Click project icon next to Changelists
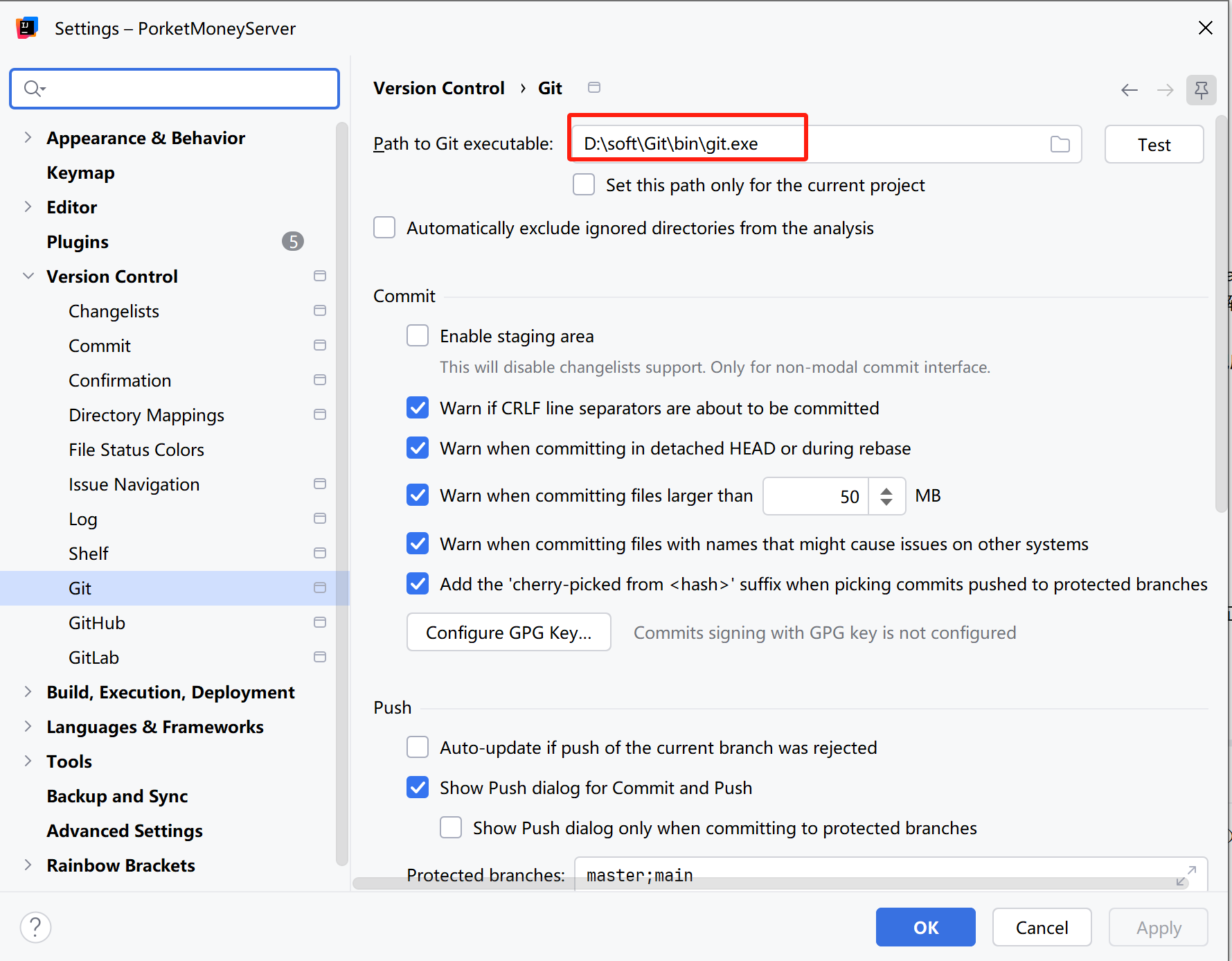1232x961 pixels. (320, 310)
